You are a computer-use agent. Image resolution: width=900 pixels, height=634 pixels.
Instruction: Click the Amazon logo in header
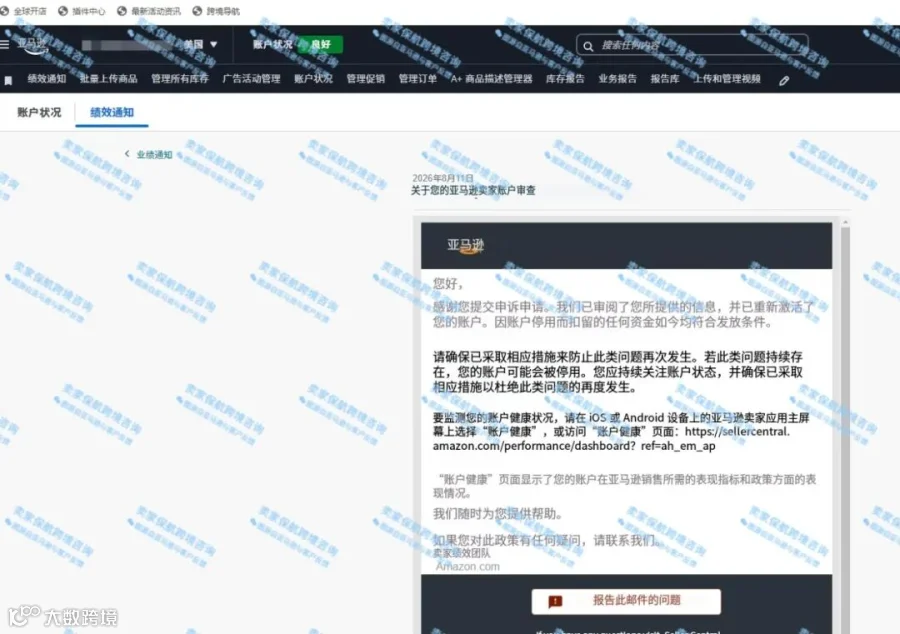click(32, 45)
